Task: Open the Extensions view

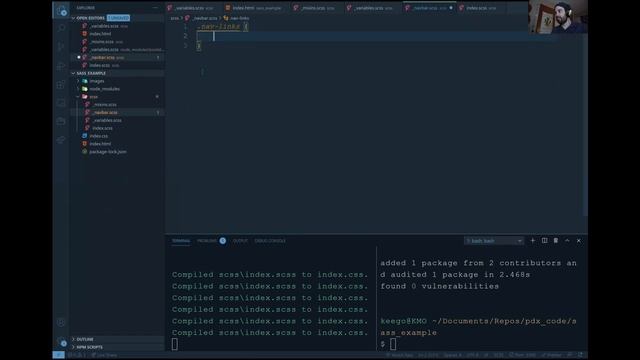Action: pyautogui.click(x=61, y=84)
